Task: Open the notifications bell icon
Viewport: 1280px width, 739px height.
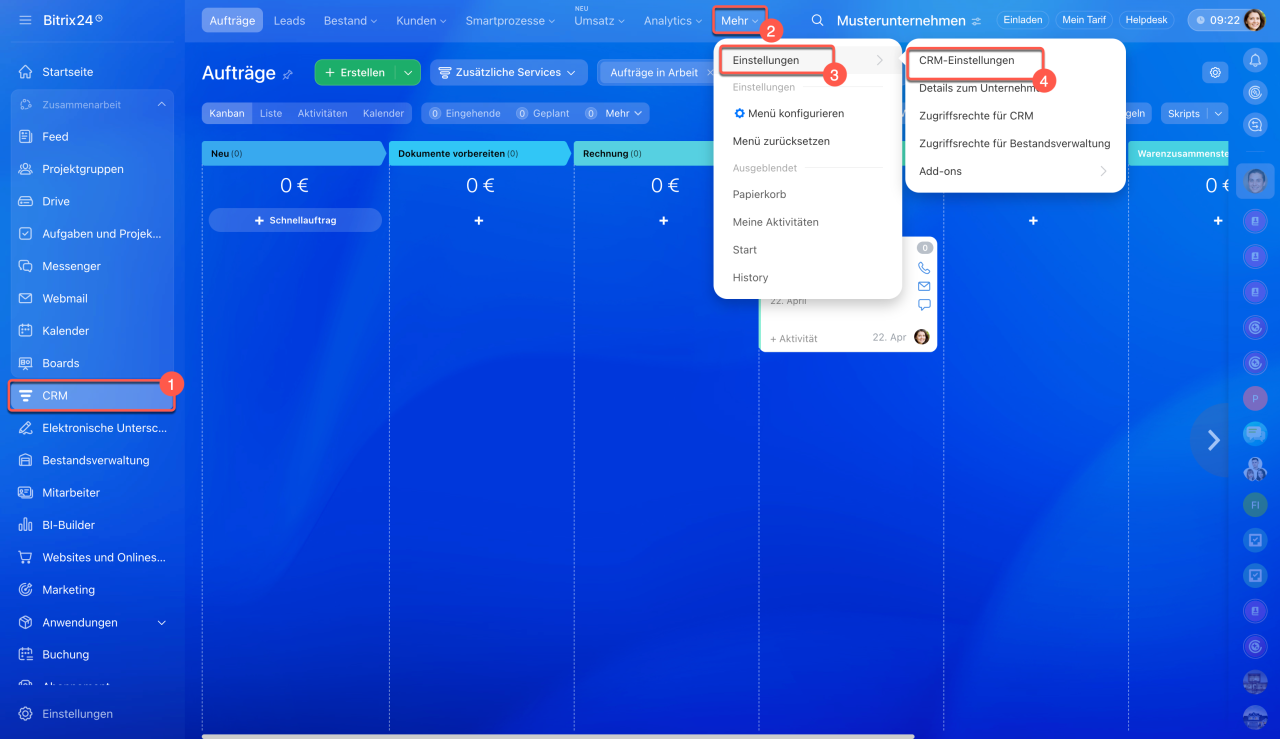Action: (x=1255, y=61)
